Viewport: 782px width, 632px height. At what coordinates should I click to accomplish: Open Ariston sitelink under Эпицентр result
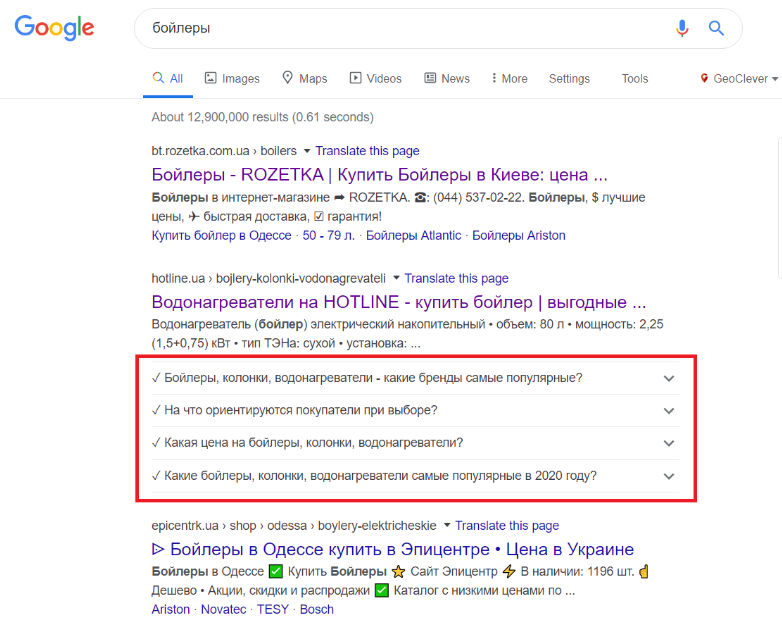tap(171, 610)
